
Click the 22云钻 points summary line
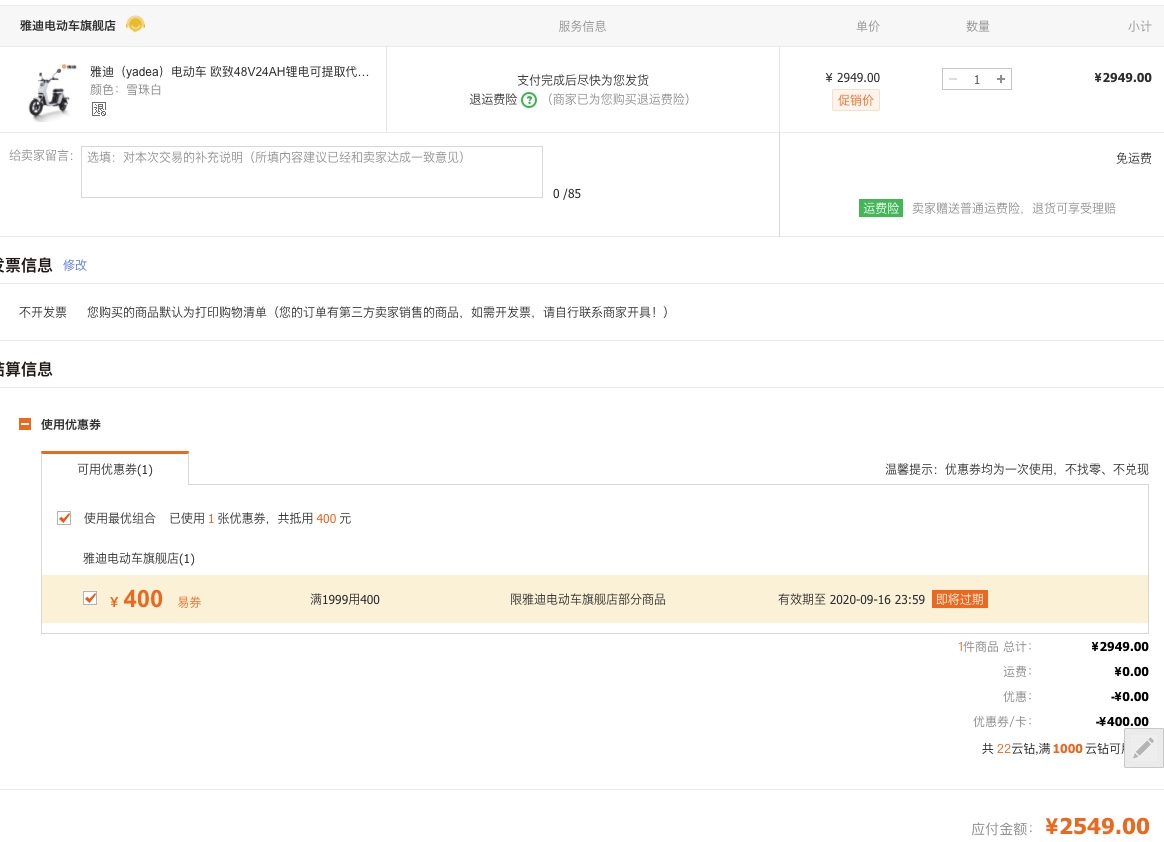pos(1054,748)
